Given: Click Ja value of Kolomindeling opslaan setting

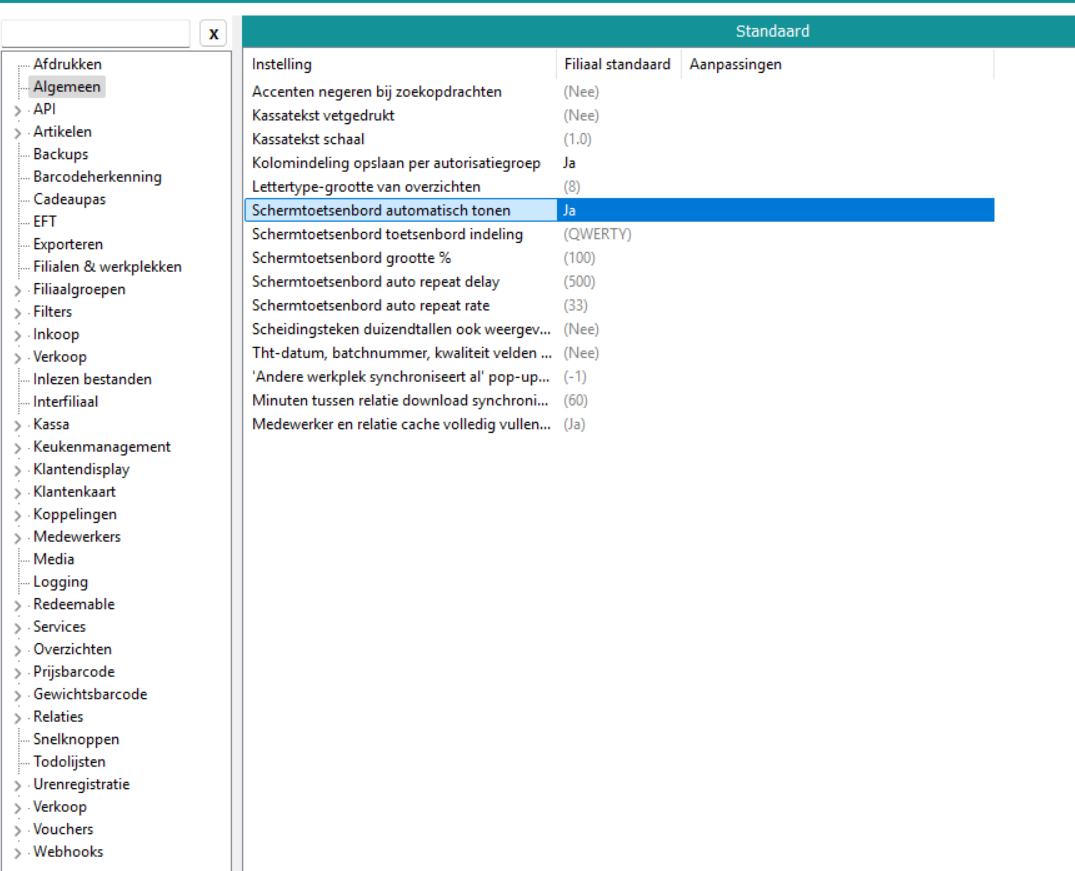Looking at the screenshot, I should [569, 163].
